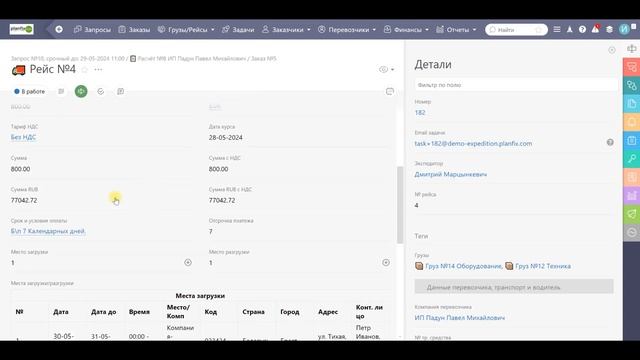Open the notifications bell with red badge
Screen dimensions: 640x360
[596, 29]
